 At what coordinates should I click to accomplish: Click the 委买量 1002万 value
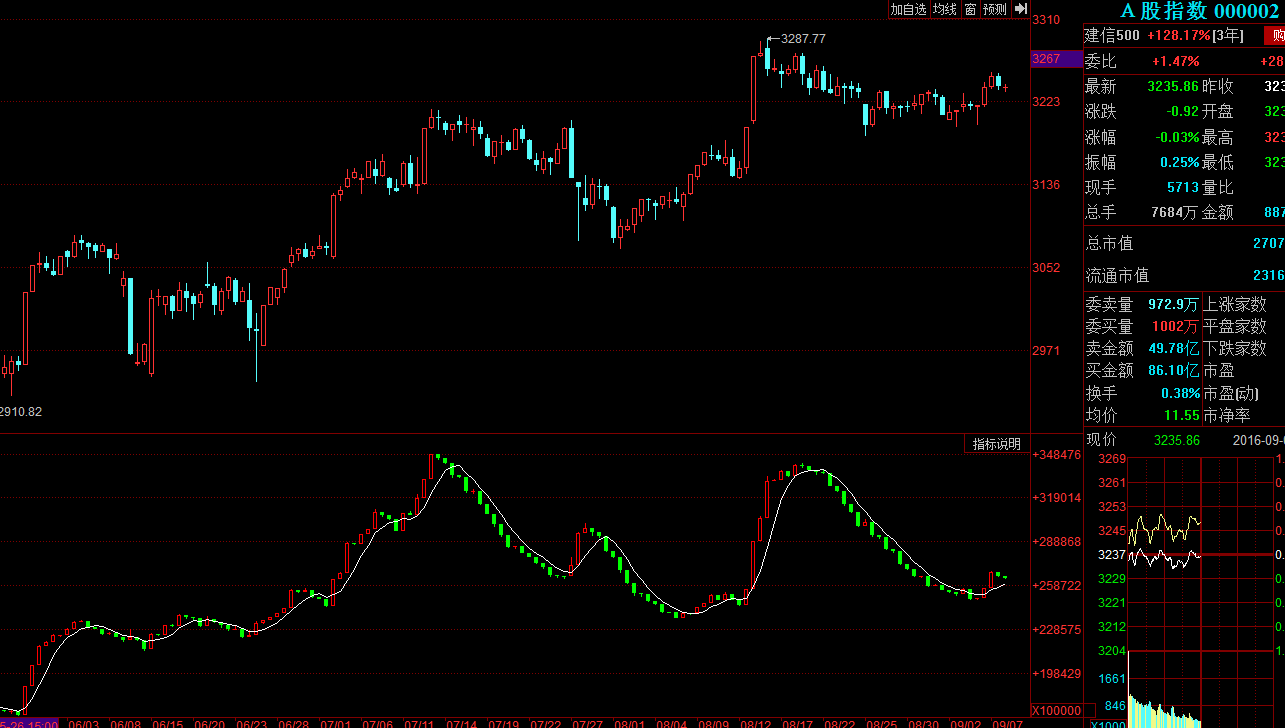(x=1175, y=326)
